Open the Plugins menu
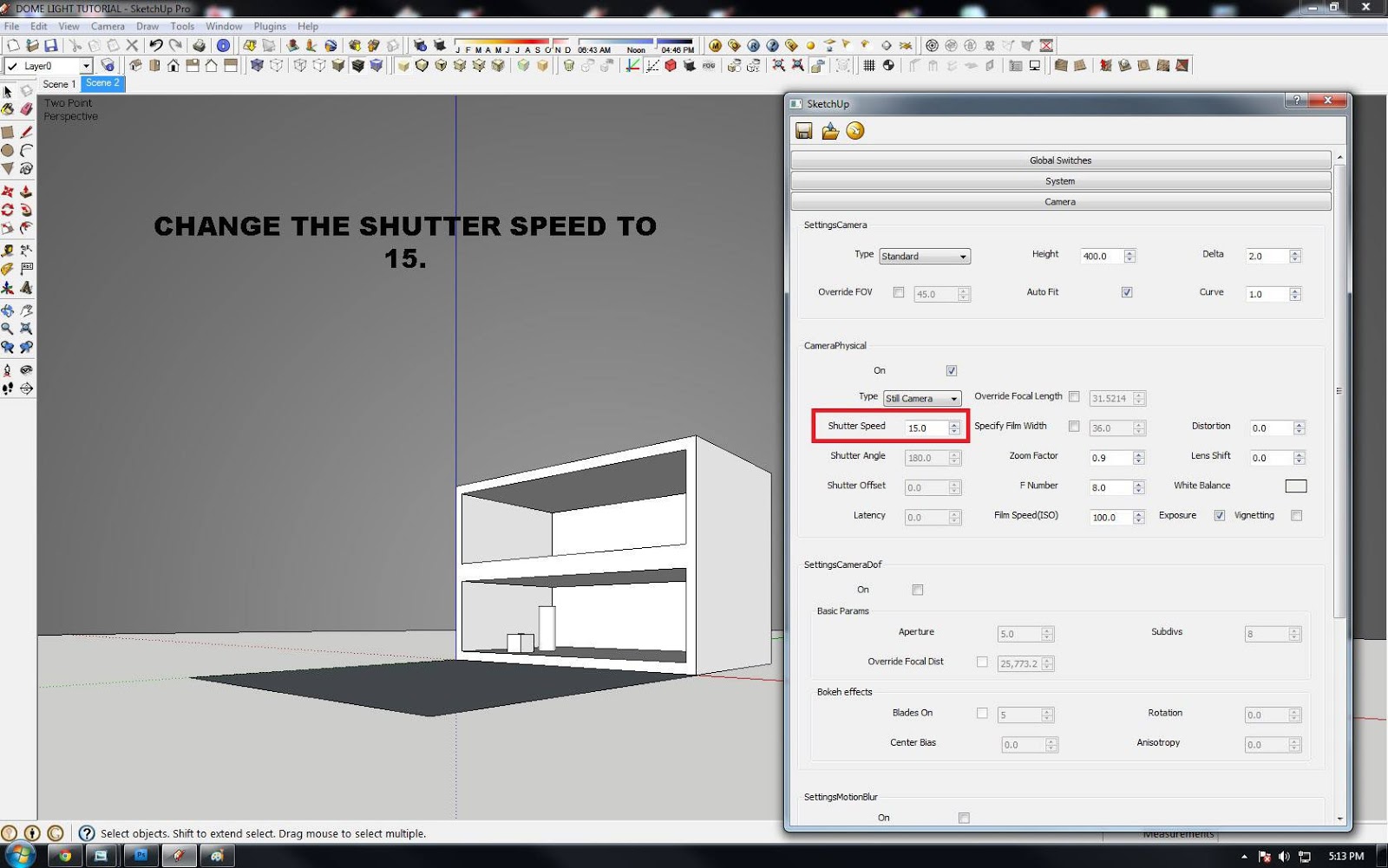The width and height of the screenshot is (1388, 868). pos(270,26)
